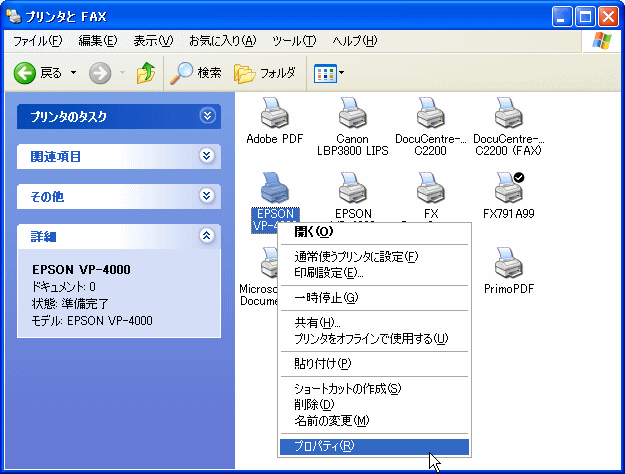Choose 名前の変更(M) in context menu
The width and height of the screenshot is (625, 474).
(x=374, y=421)
